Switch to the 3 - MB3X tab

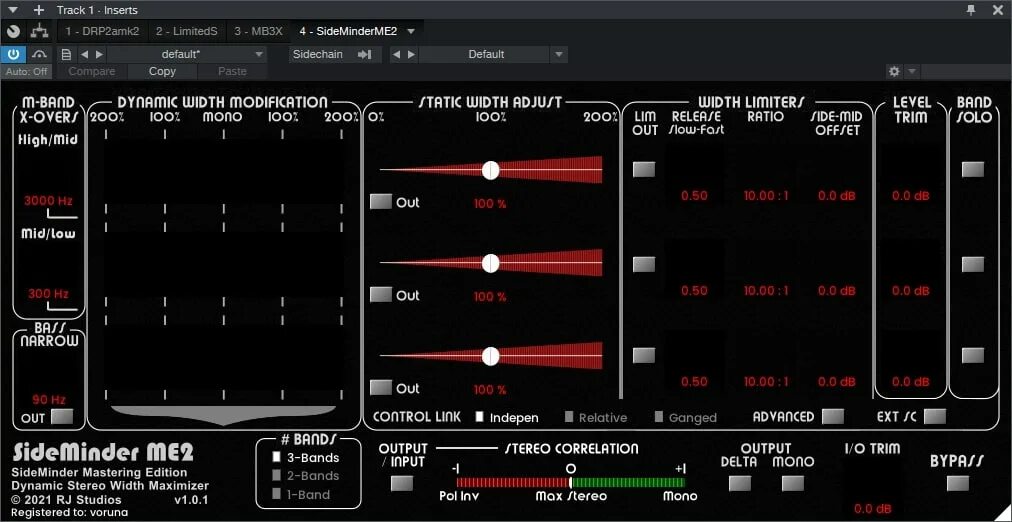point(258,31)
